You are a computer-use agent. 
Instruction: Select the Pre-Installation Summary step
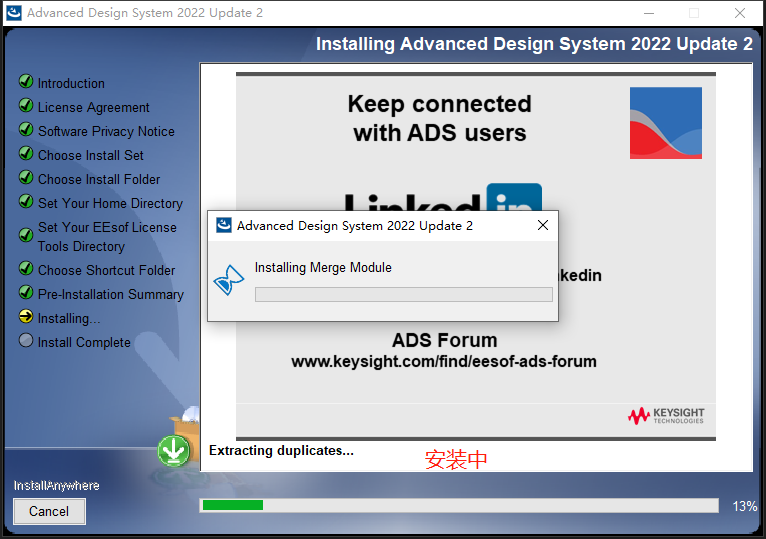tap(111, 294)
